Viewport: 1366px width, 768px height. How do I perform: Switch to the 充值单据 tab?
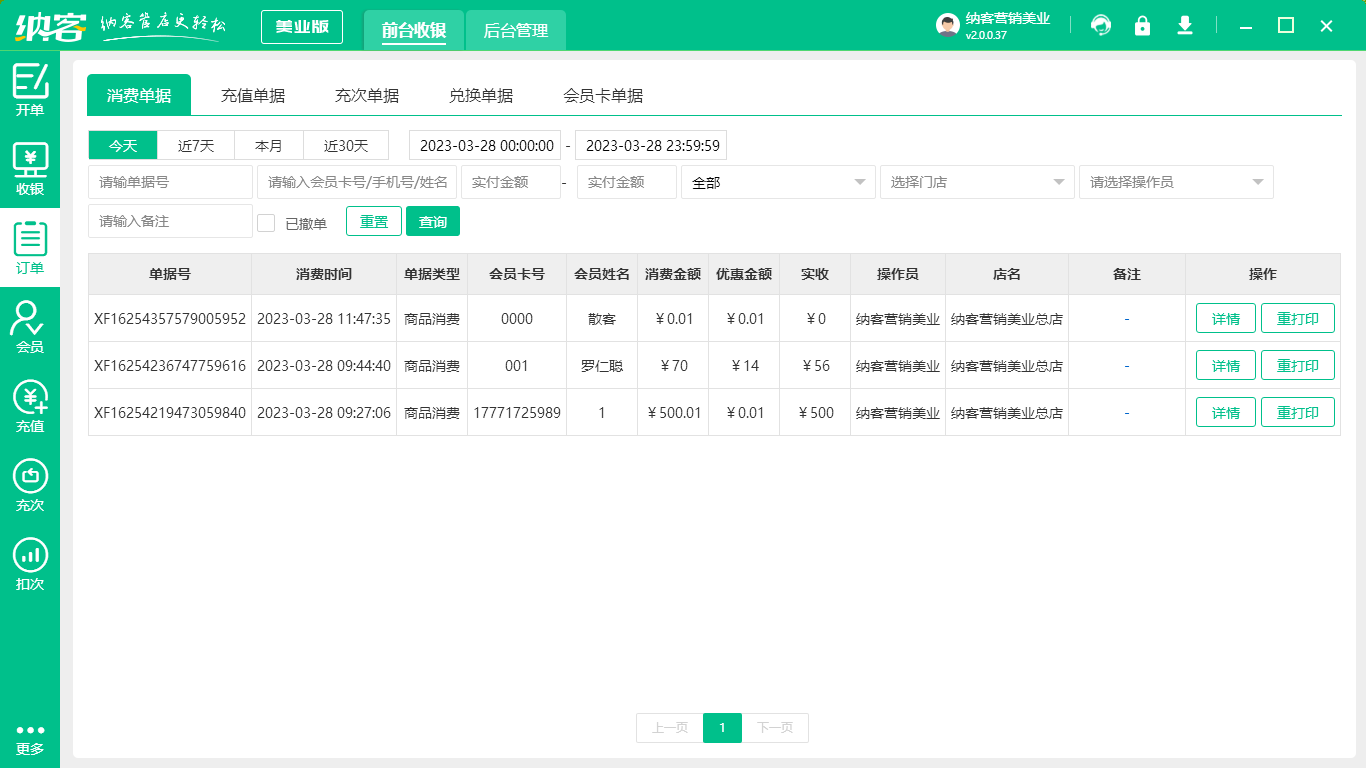[253, 95]
